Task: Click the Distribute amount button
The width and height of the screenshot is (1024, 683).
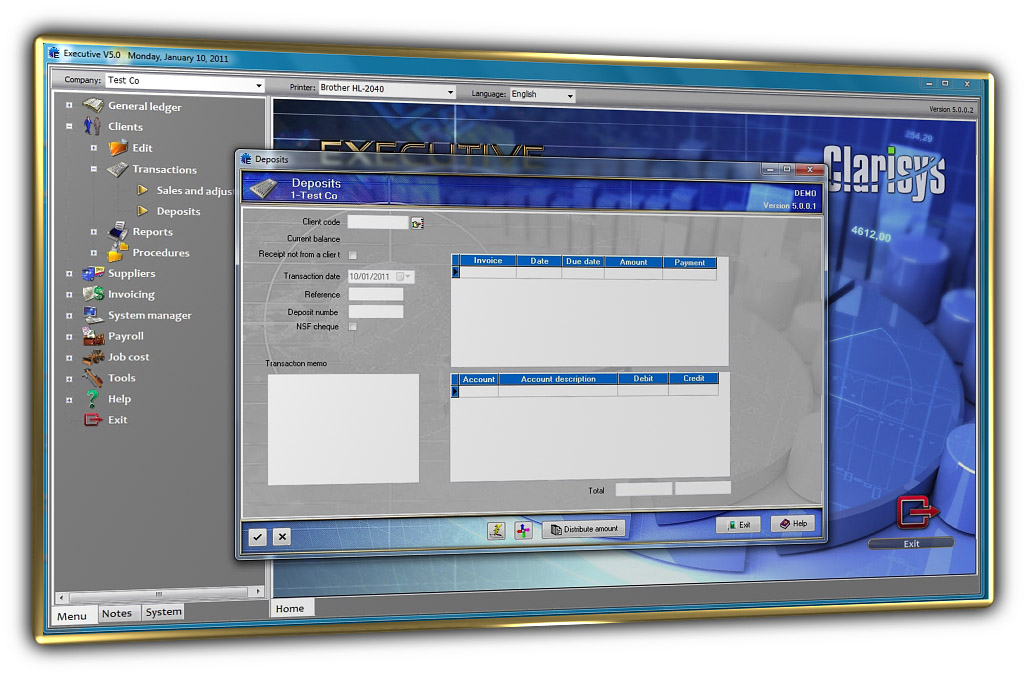Action: (584, 529)
